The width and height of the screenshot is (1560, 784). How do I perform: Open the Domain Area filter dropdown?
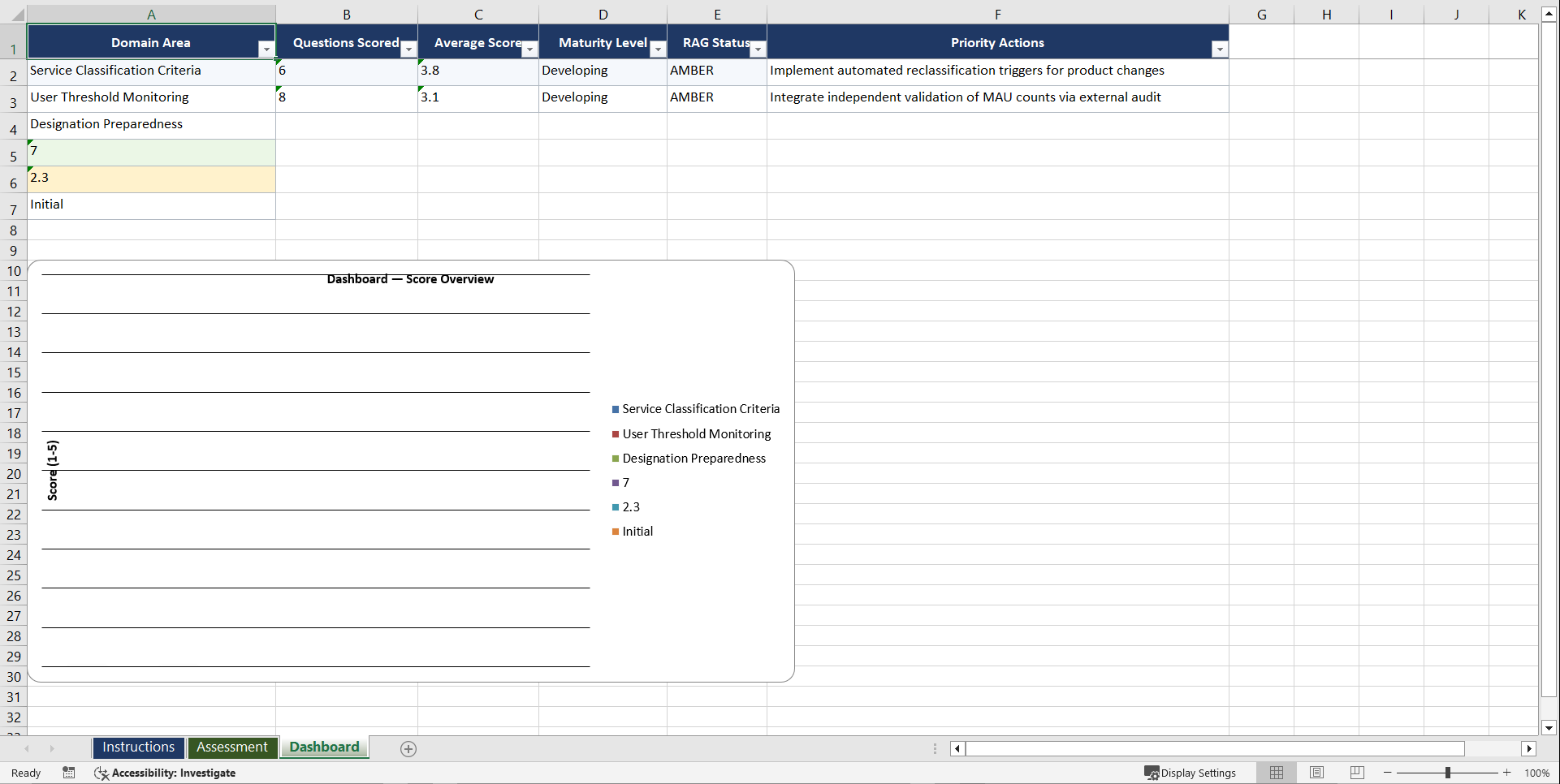(266, 50)
